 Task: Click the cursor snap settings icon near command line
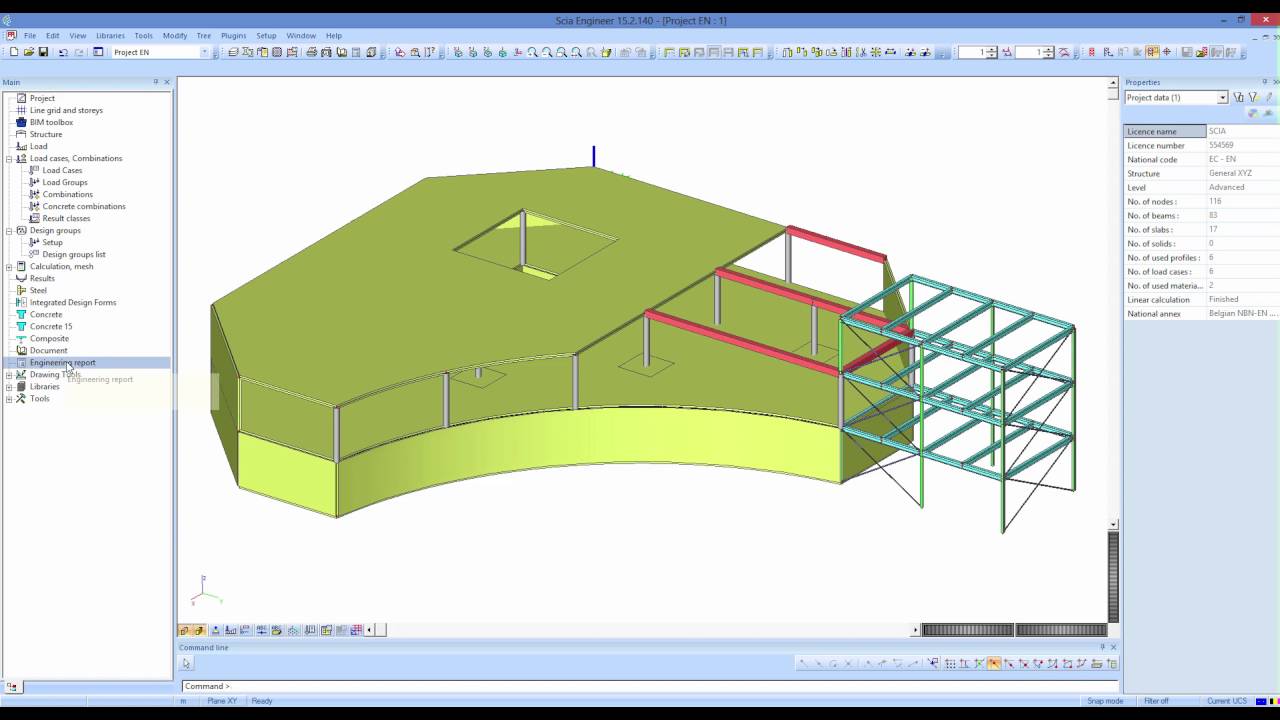934,663
